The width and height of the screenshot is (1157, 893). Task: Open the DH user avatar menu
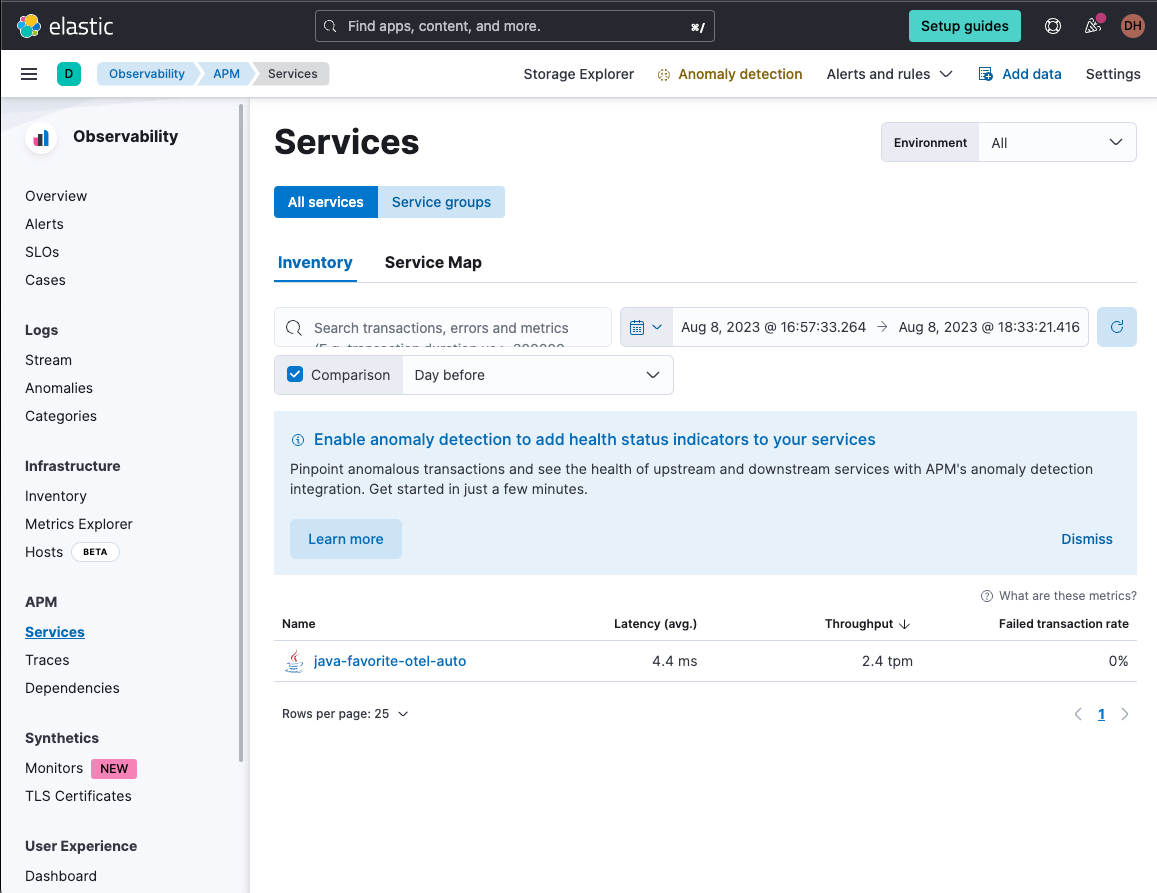coord(1132,25)
